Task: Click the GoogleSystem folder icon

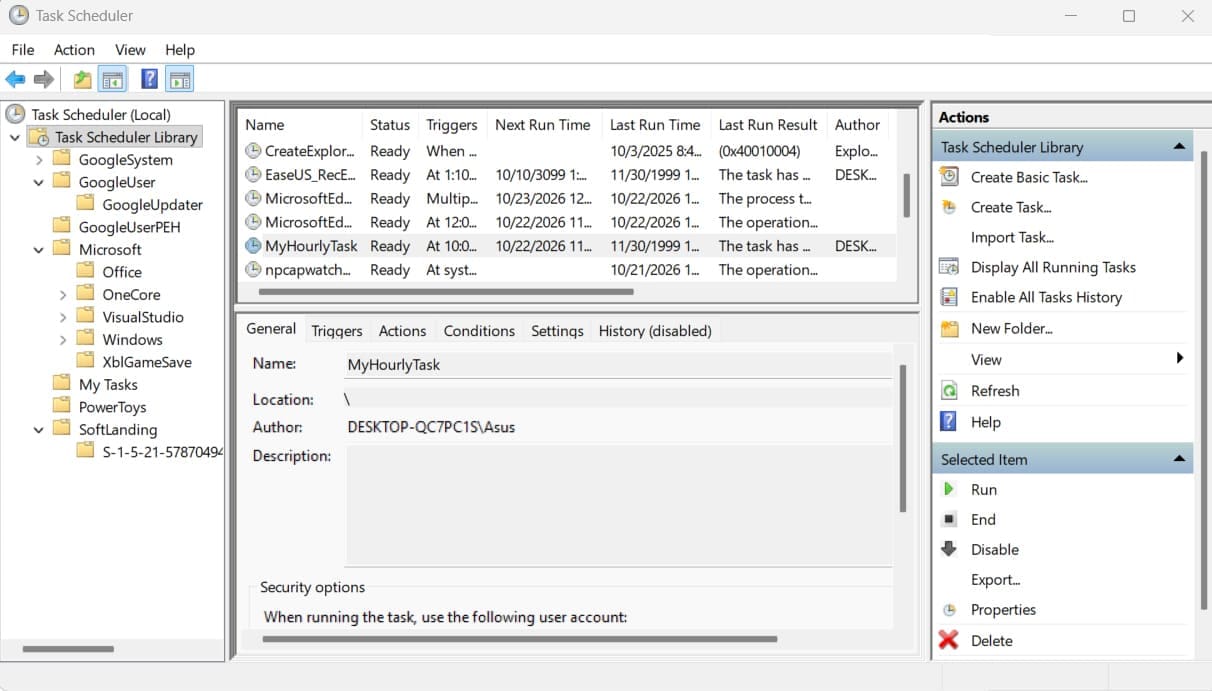Action: pyautogui.click(x=62, y=159)
